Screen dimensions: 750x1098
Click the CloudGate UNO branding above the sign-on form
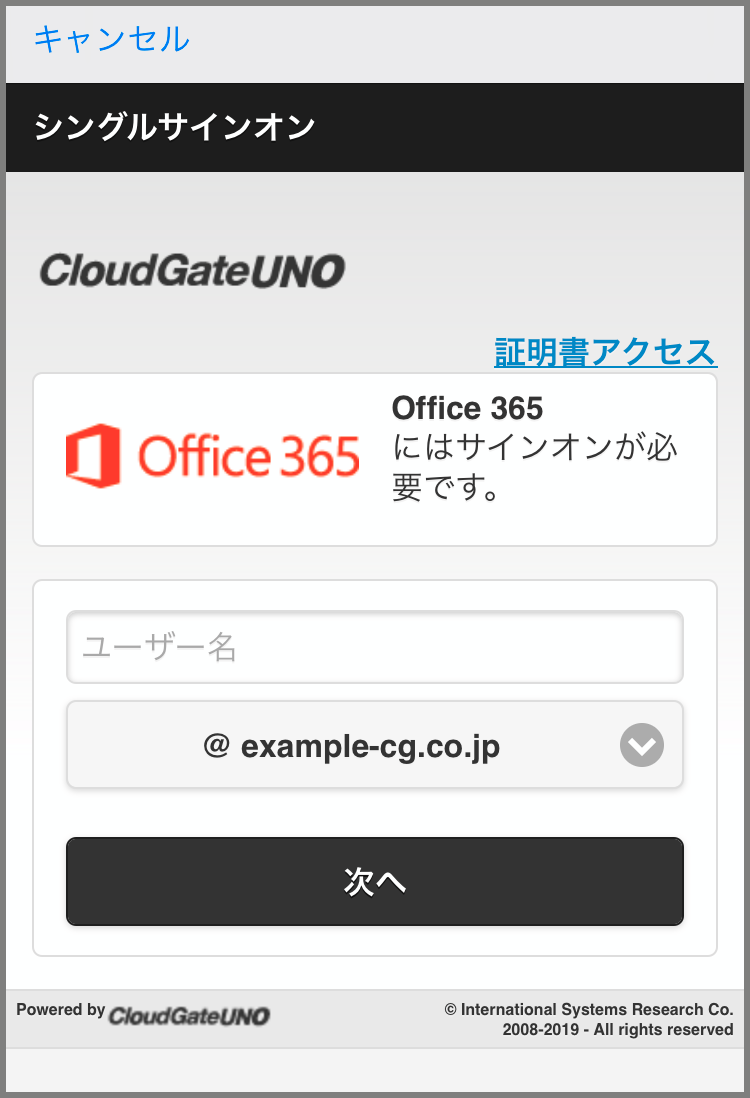[x=193, y=269]
